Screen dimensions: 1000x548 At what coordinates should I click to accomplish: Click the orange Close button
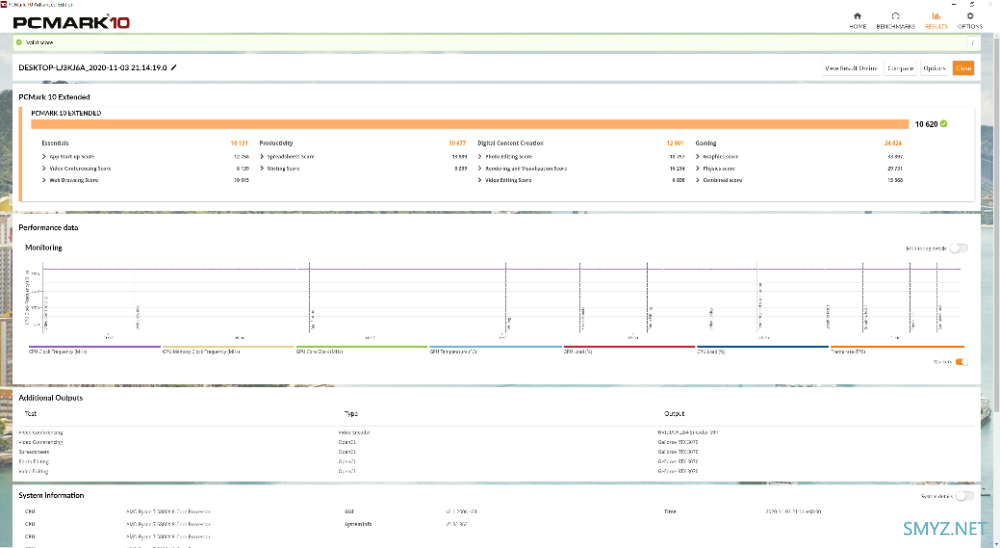coord(963,68)
